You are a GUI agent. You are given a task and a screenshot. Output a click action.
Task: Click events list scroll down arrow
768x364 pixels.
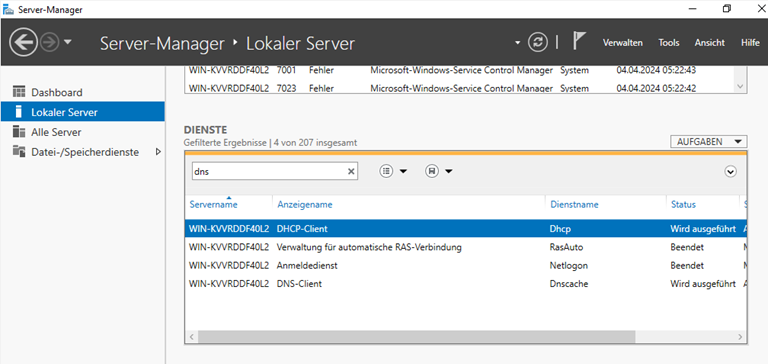tap(740, 86)
